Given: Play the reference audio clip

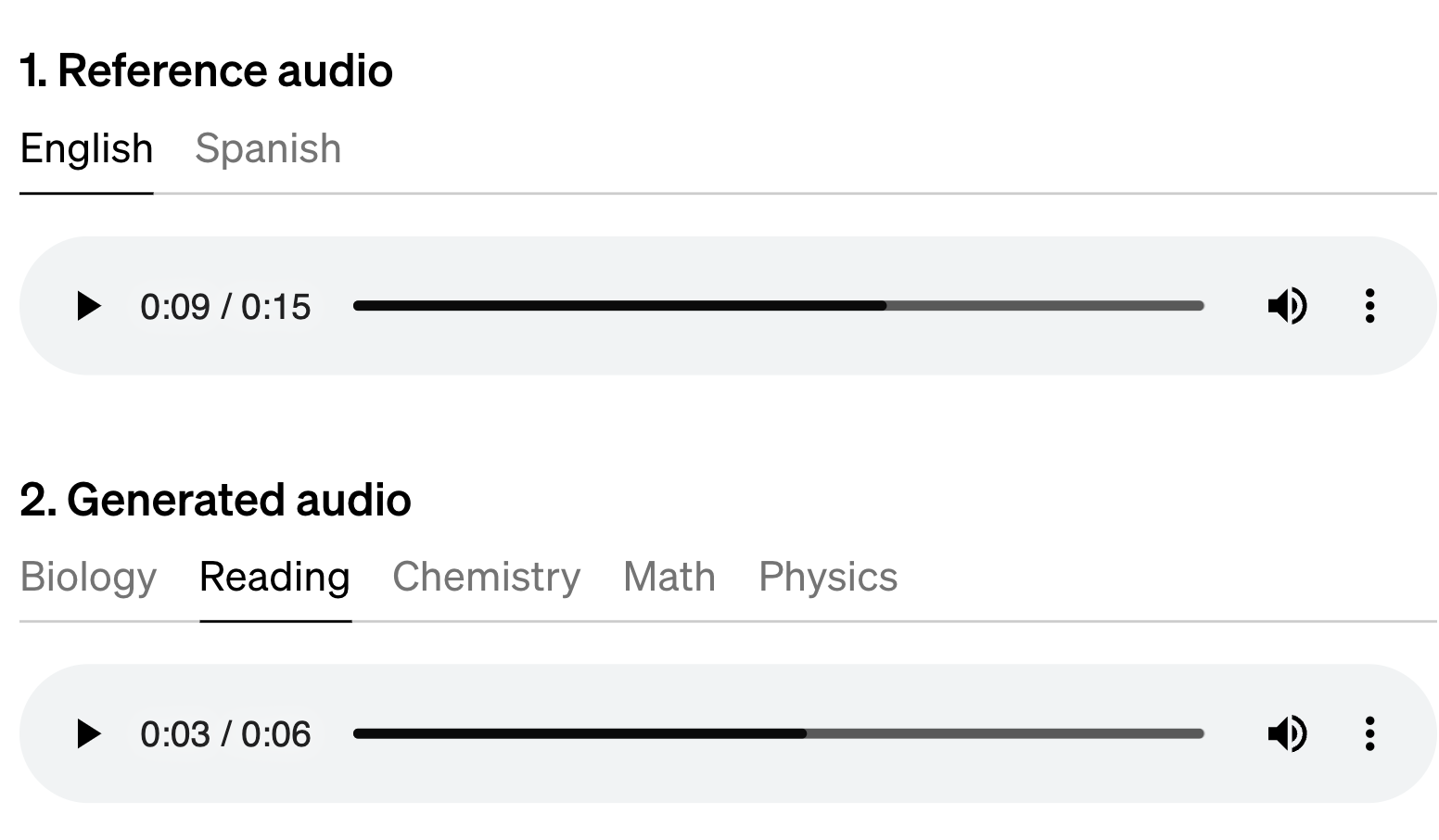Looking at the screenshot, I should (x=88, y=306).
